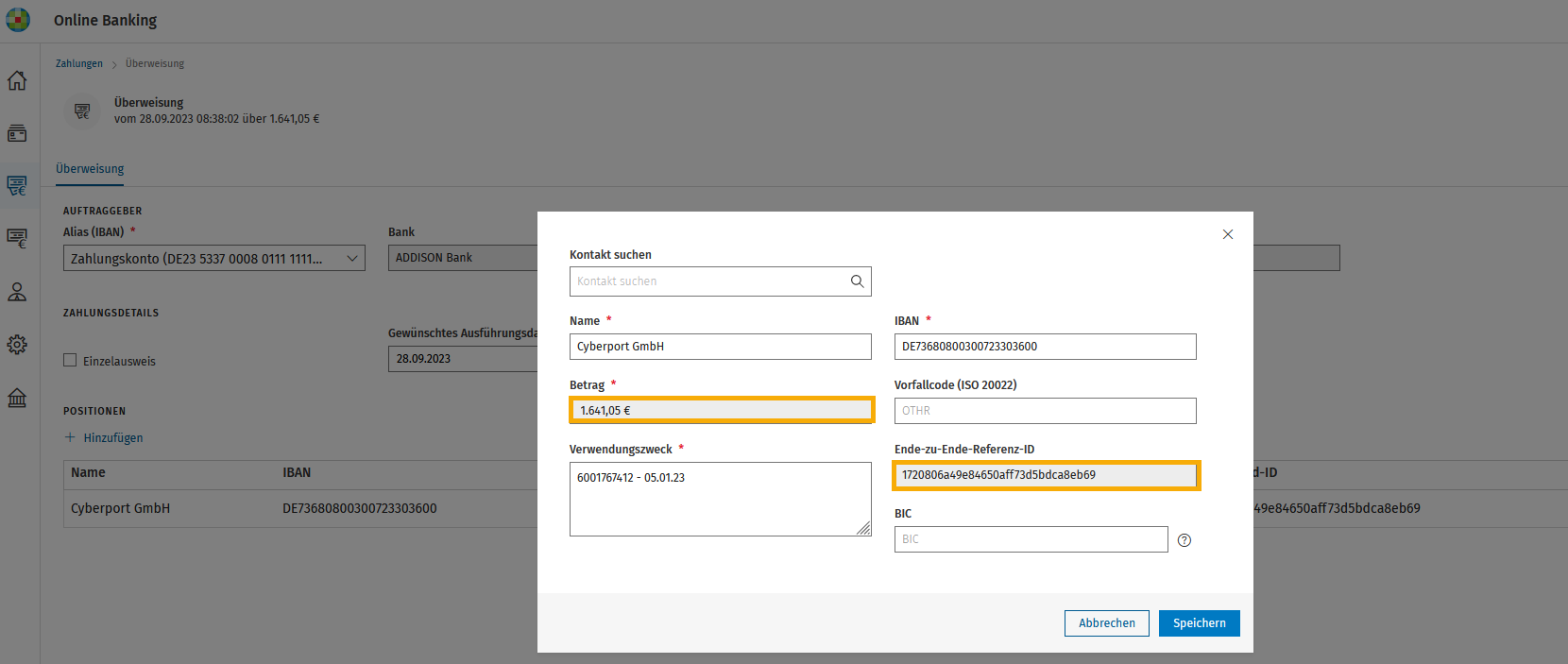The height and width of the screenshot is (664, 1568).
Task: Click the Hinzufügen link
Action: (x=113, y=437)
